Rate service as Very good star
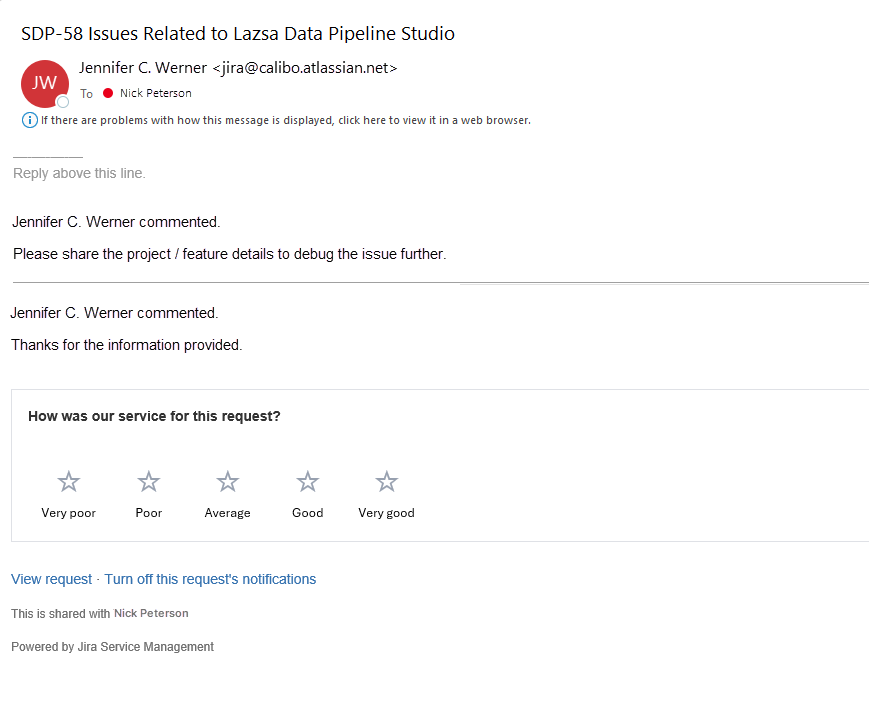Image resolution: width=869 pixels, height=720 pixels. [x=386, y=482]
